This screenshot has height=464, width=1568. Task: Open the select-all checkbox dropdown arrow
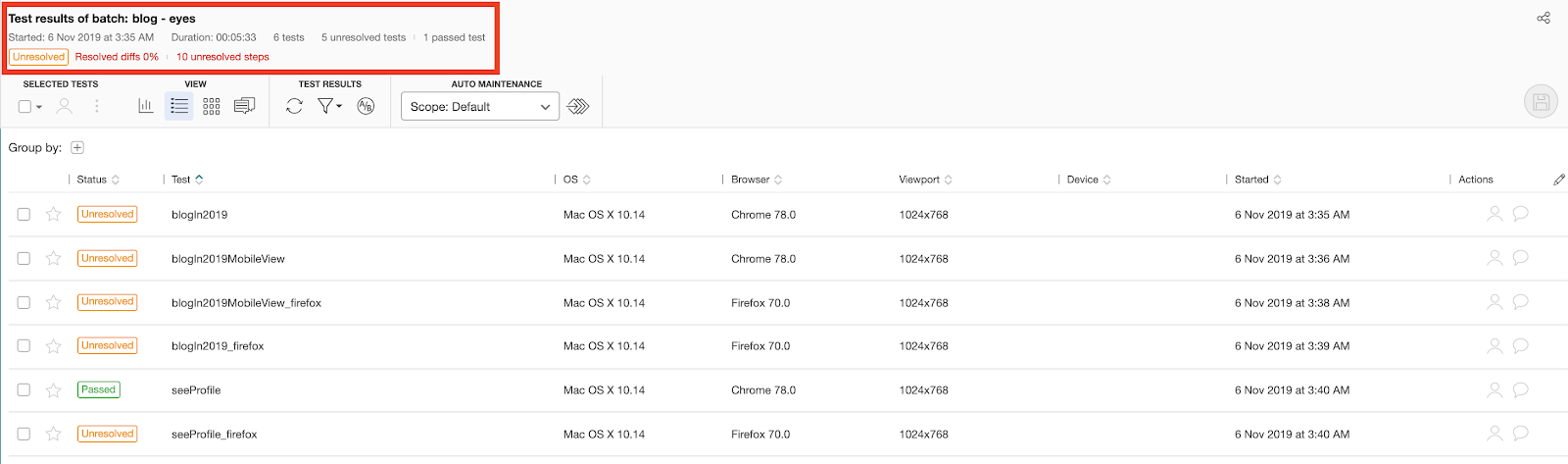tap(39, 107)
